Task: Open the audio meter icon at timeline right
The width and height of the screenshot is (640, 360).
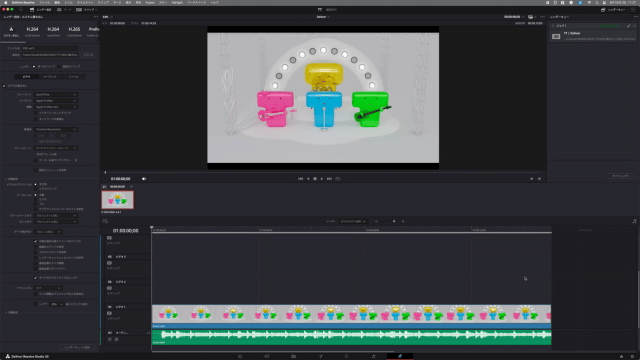Action: (634, 221)
